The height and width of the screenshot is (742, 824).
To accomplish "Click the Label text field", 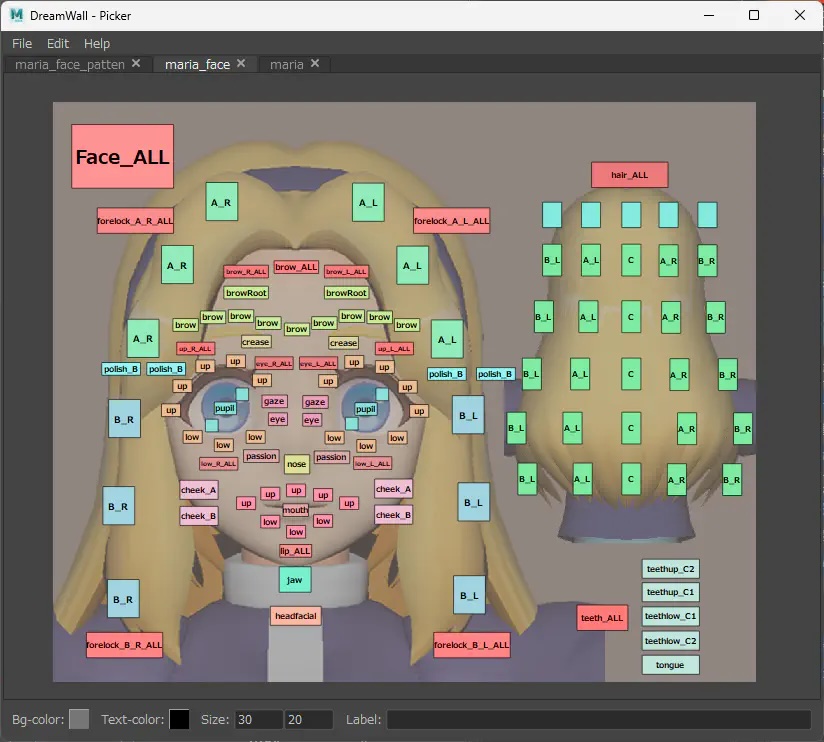I will (x=598, y=719).
